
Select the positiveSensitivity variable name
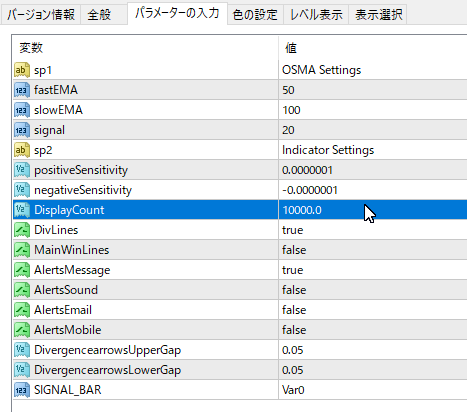[81, 170]
